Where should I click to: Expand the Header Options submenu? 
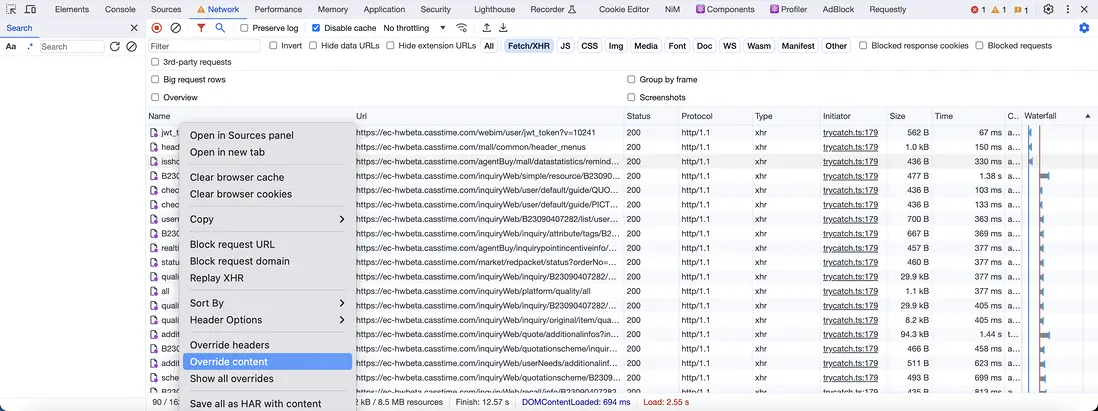click(267, 320)
